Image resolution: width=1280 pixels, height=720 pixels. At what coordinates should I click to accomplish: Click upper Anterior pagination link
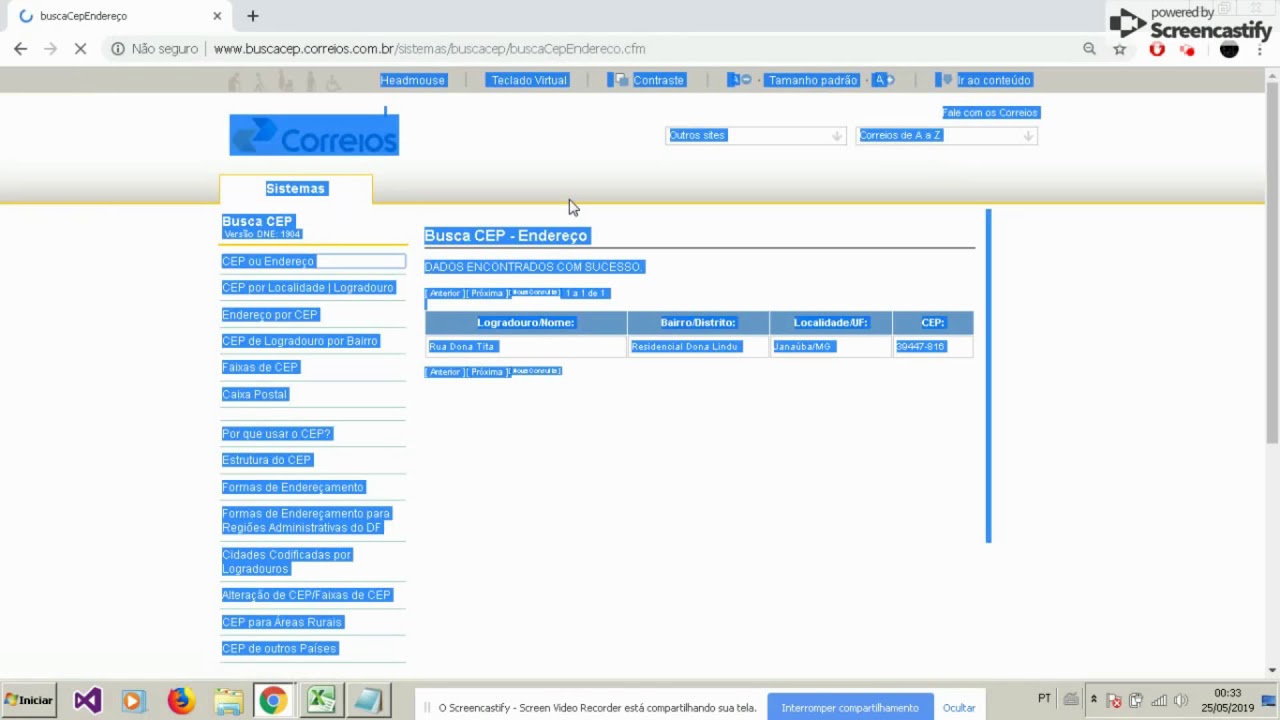(445, 293)
